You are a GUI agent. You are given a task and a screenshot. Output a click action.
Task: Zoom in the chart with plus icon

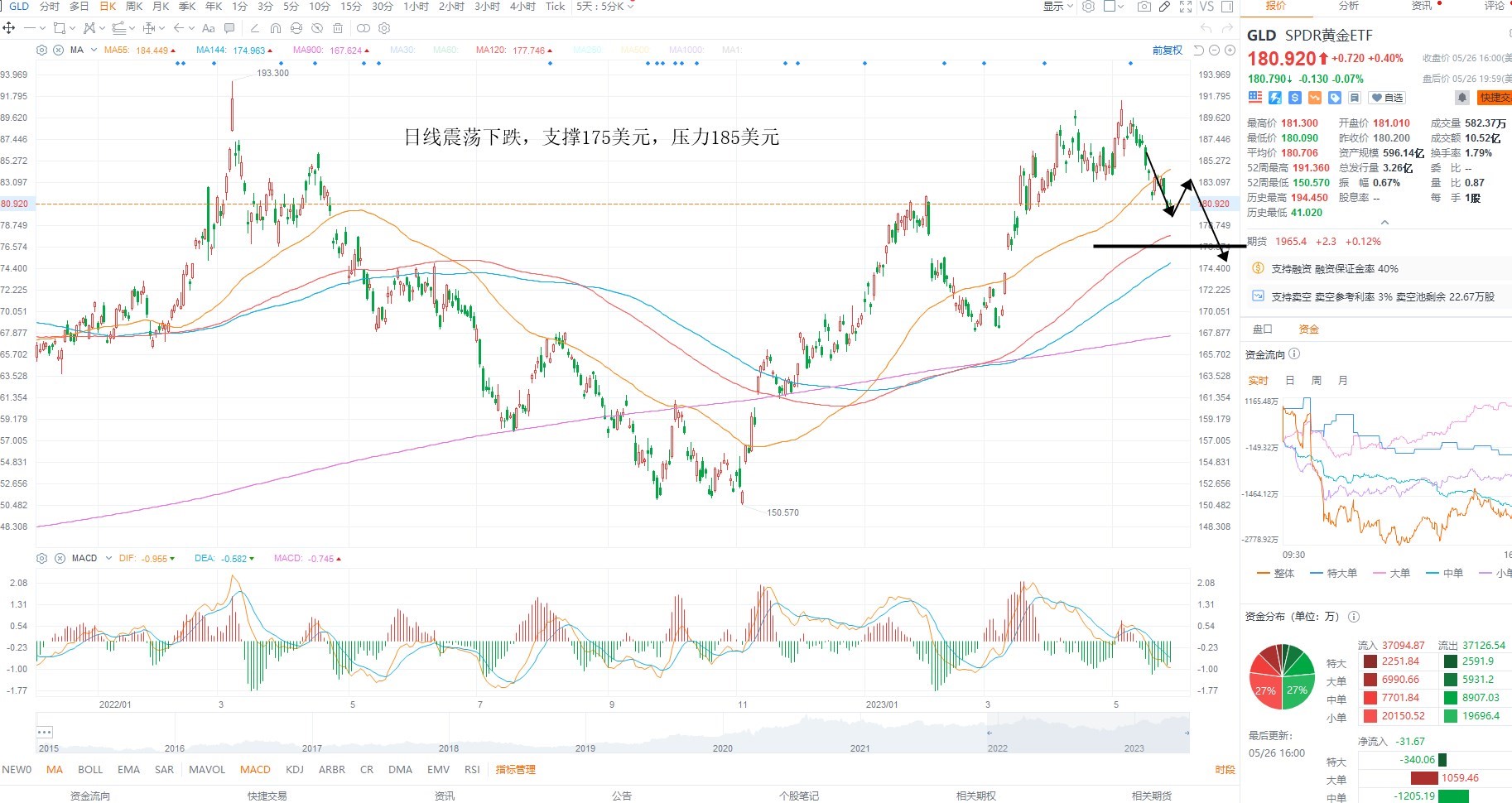(1230, 50)
